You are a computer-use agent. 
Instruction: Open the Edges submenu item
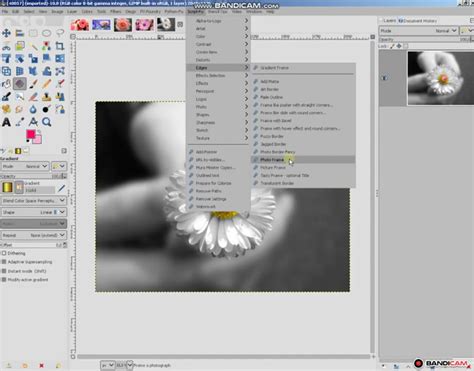218,68
